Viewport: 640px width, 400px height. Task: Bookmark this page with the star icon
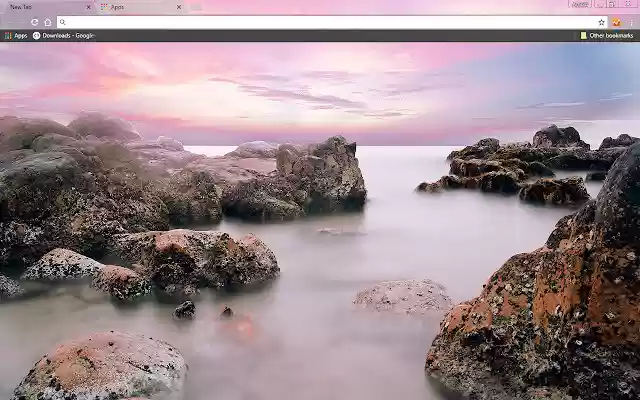pyautogui.click(x=601, y=22)
